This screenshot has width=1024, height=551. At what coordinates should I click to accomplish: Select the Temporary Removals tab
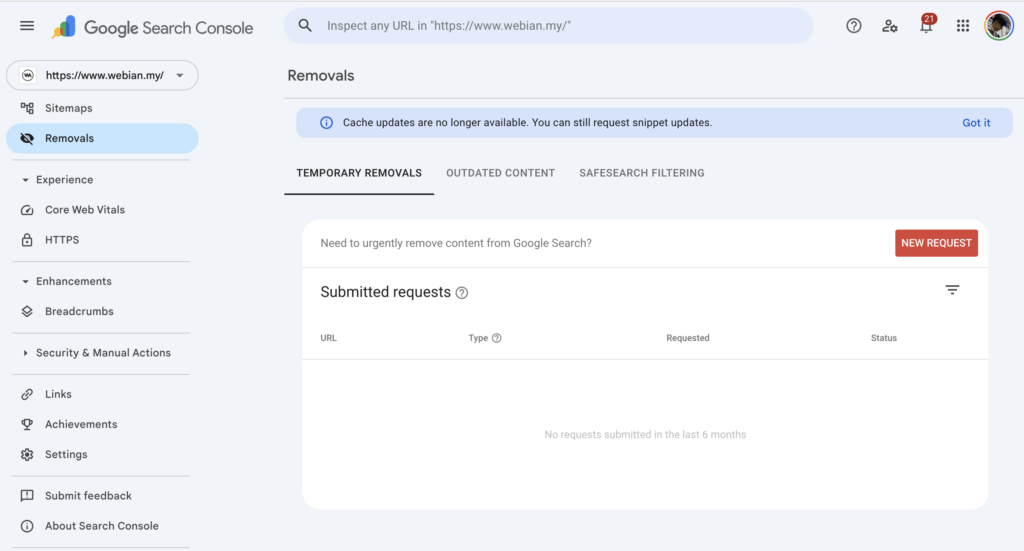359,173
